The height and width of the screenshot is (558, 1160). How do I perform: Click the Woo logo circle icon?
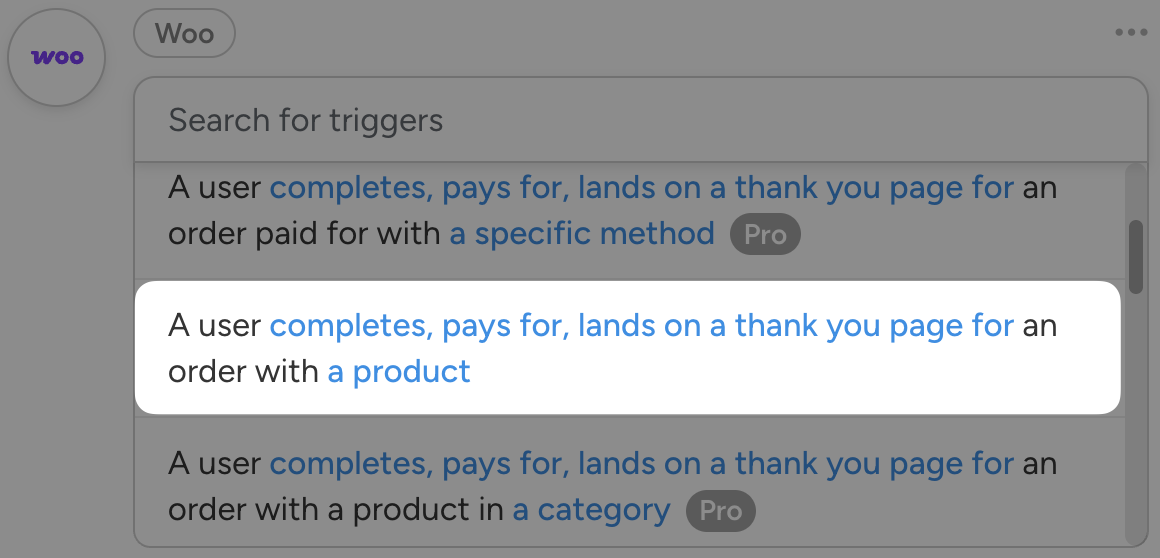point(56,57)
